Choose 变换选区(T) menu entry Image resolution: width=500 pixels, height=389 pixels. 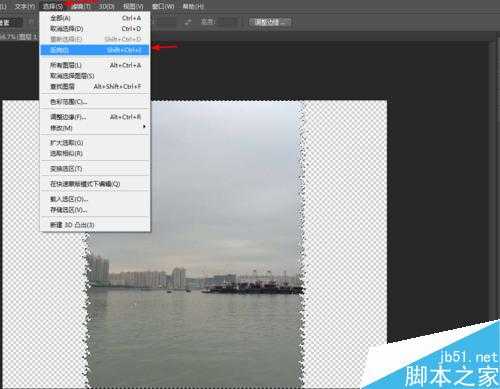point(95,169)
